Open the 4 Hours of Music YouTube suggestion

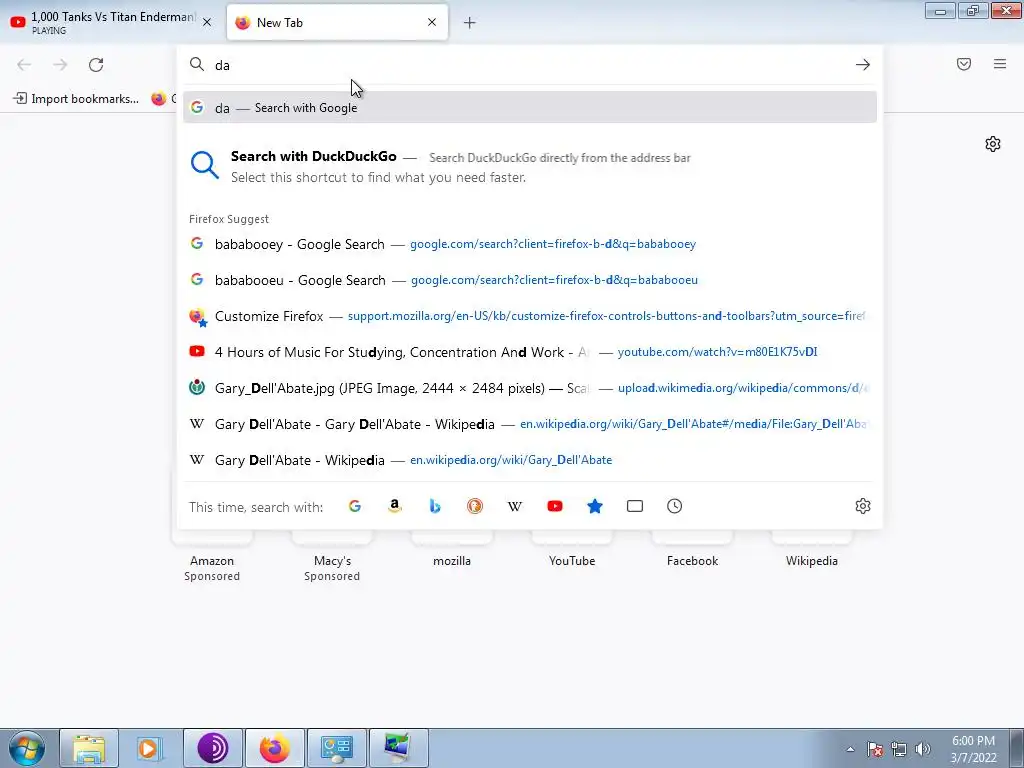click(530, 352)
